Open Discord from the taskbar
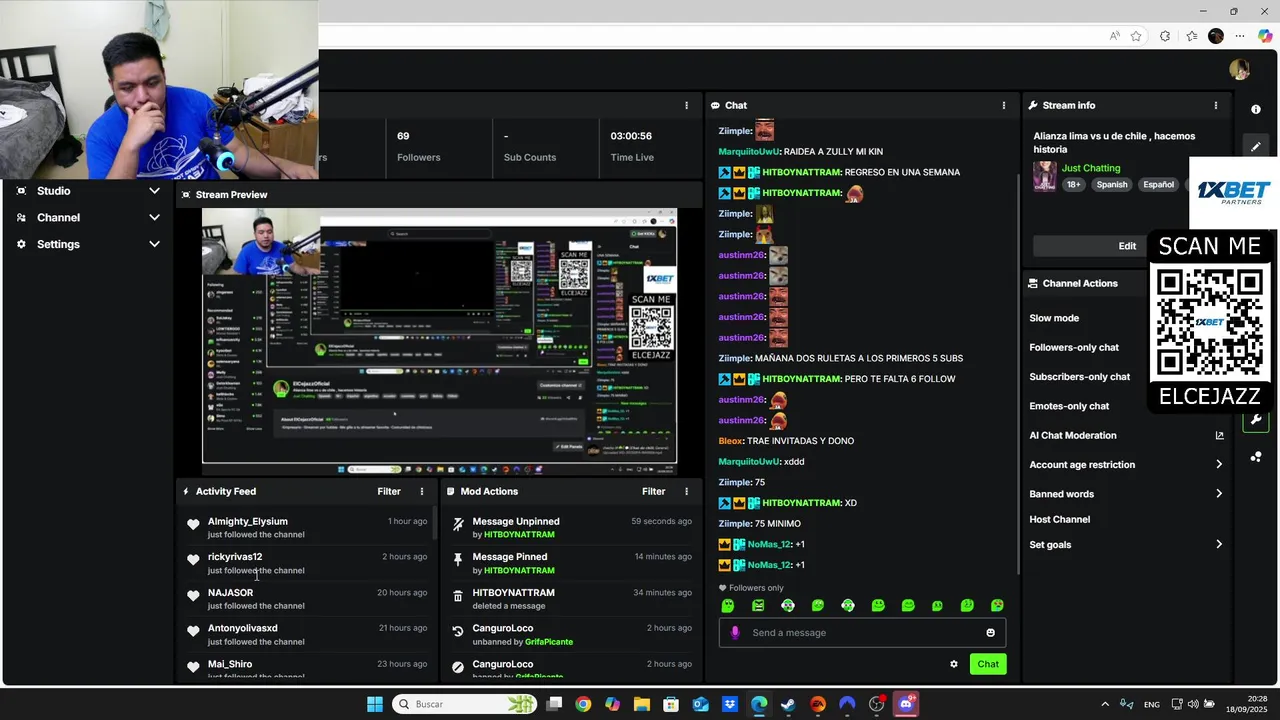This screenshot has height=720, width=1280. tap(906, 704)
